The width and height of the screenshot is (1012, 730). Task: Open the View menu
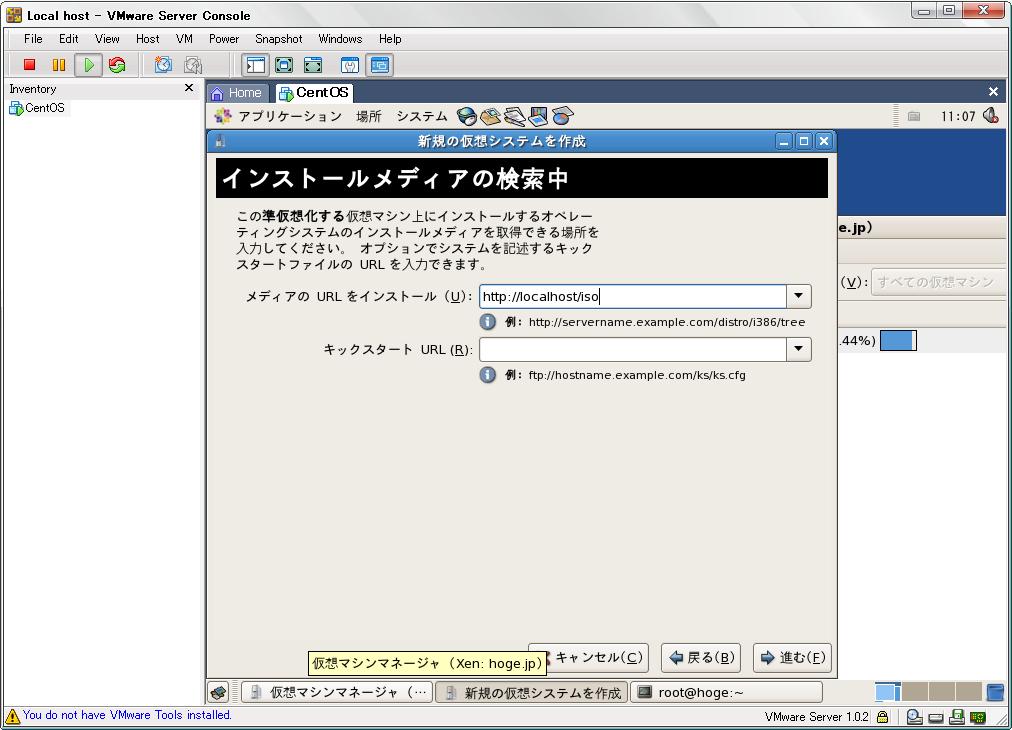[x=107, y=39]
